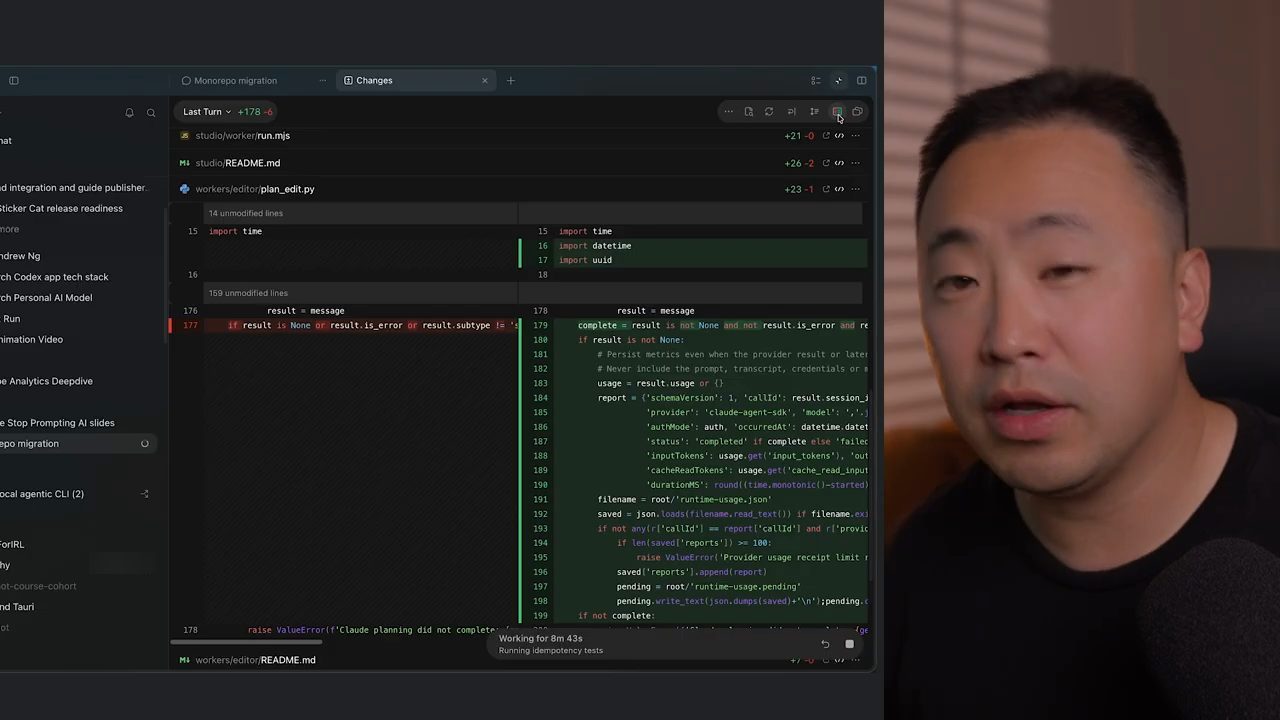Open the diff toolbar more options ellipsis
The image size is (1280, 720).
(x=728, y=112)
